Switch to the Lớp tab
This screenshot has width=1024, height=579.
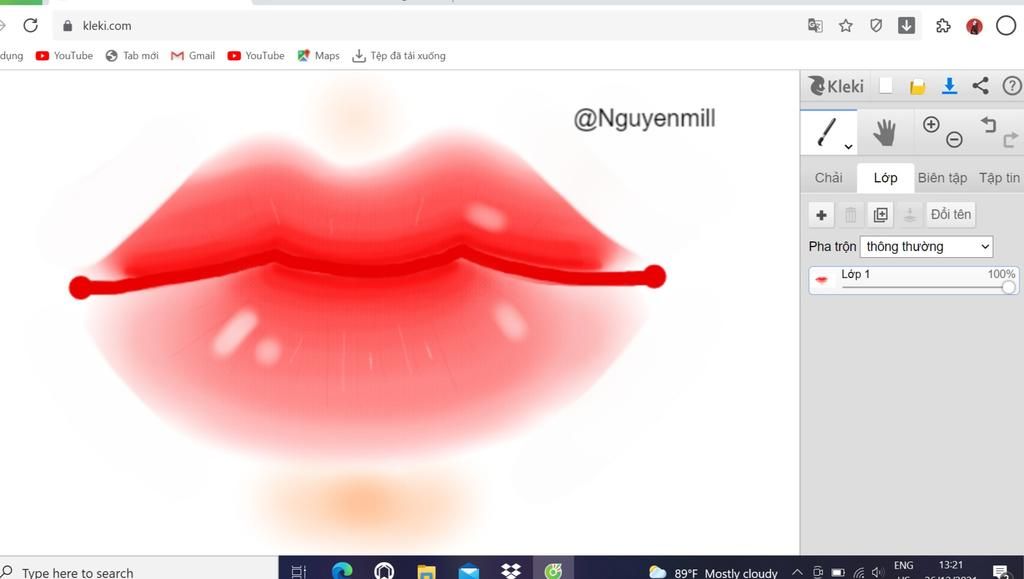[x=886, y=178]
